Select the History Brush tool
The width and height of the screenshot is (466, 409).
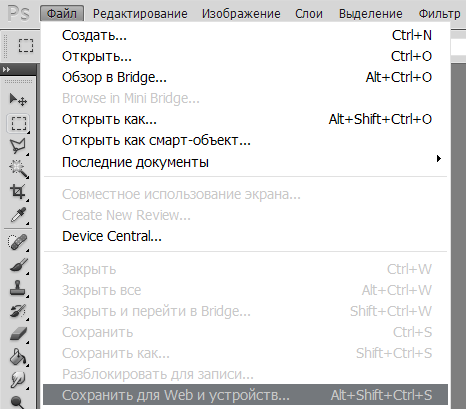18,312
